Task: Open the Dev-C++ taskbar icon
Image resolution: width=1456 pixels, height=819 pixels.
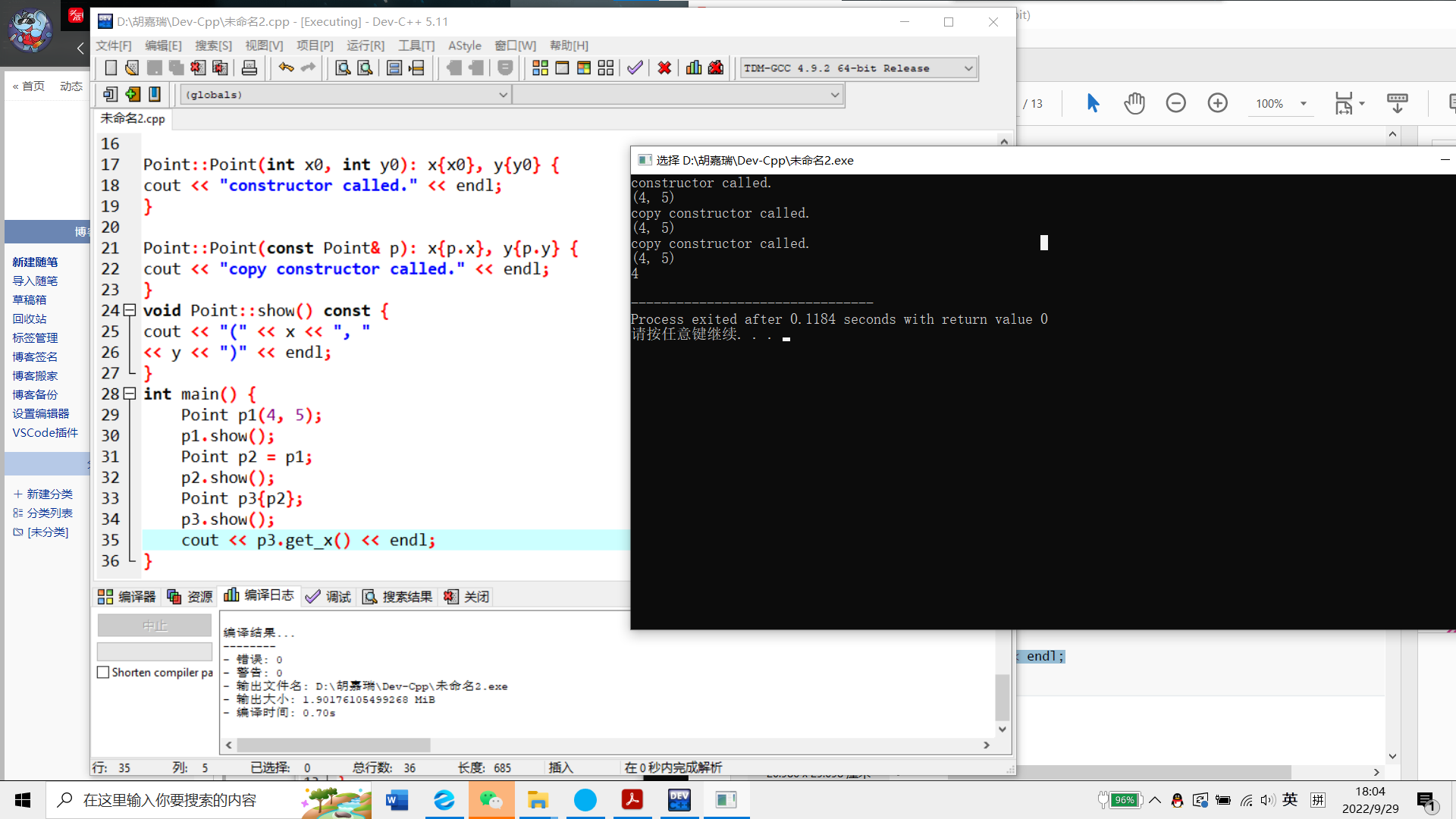Action: pyautogui.click(x=679, y=800)
